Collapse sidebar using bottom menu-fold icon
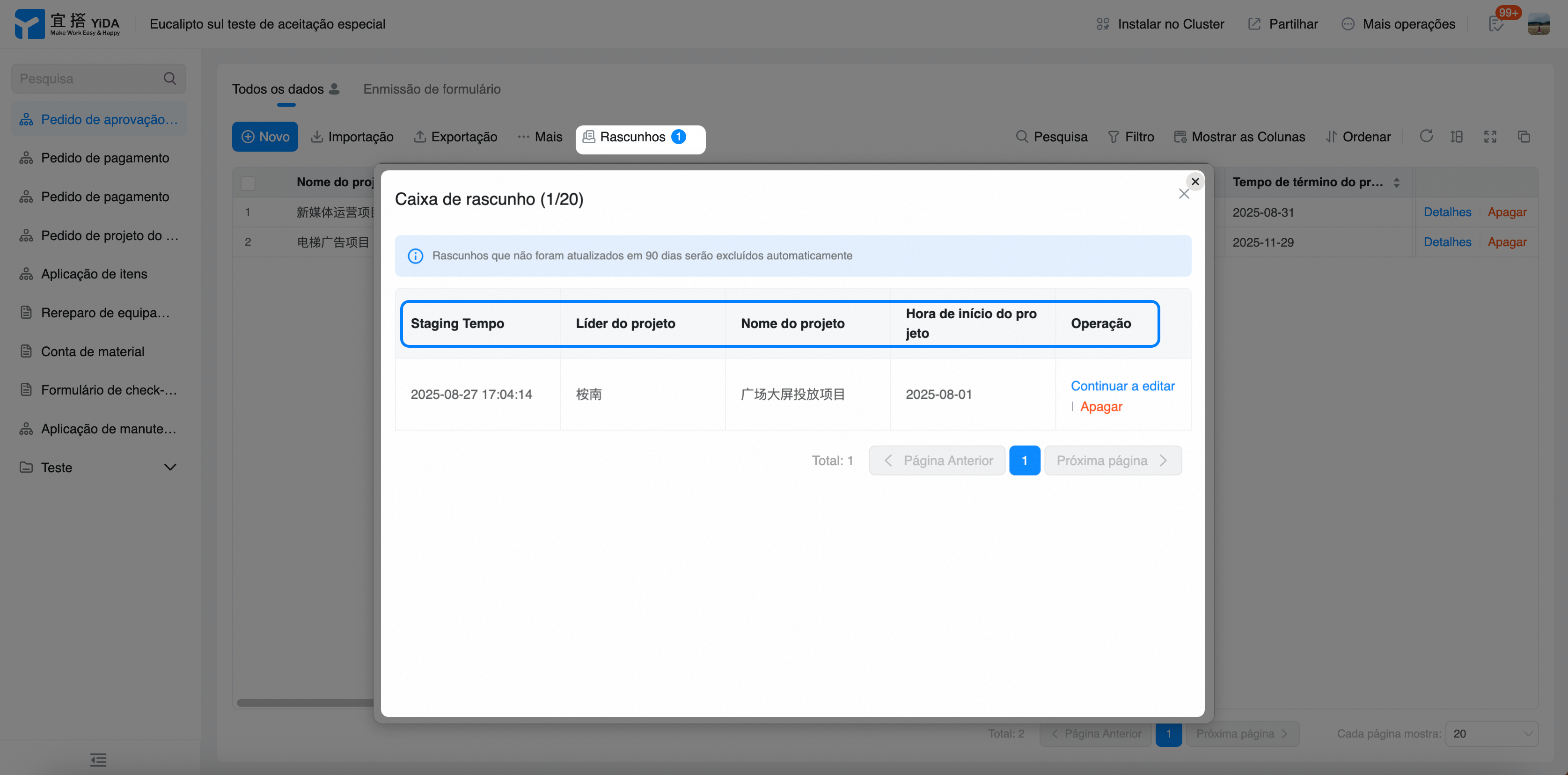The width and height of the screenshot is (1568, 775). click(x=98, y=759)
